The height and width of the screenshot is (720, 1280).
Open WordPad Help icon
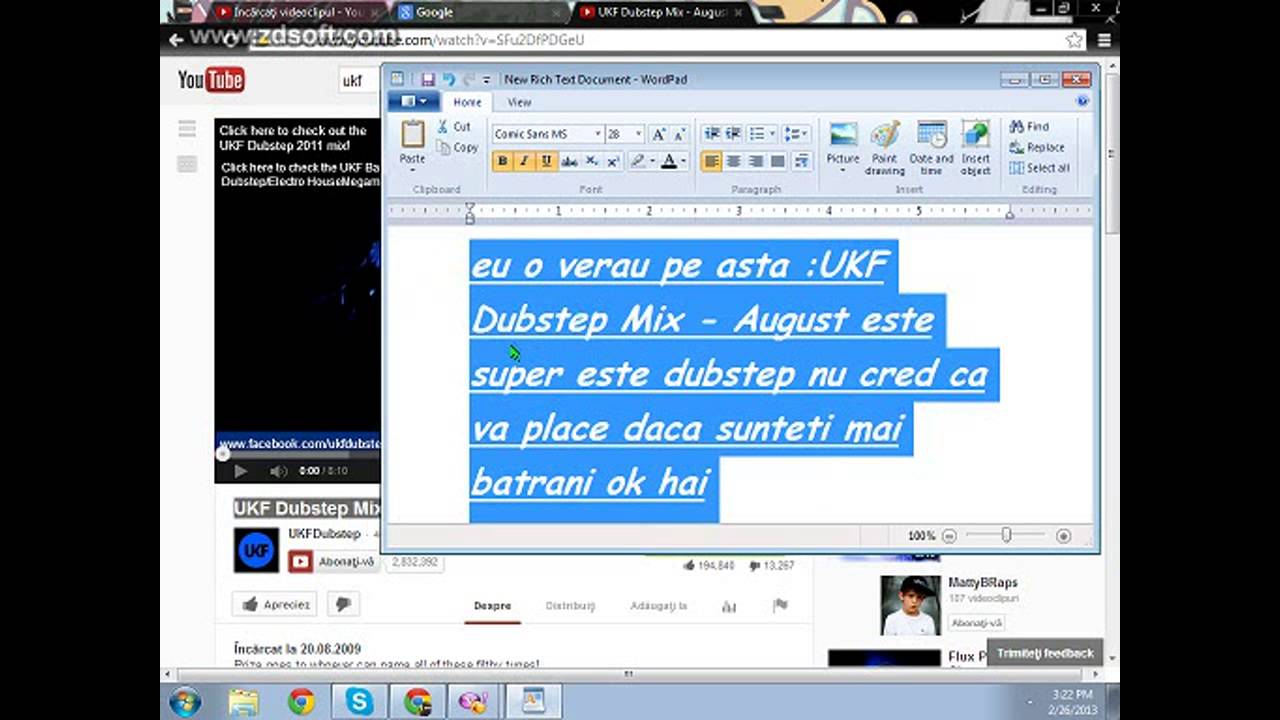[x=1082, y=101]
